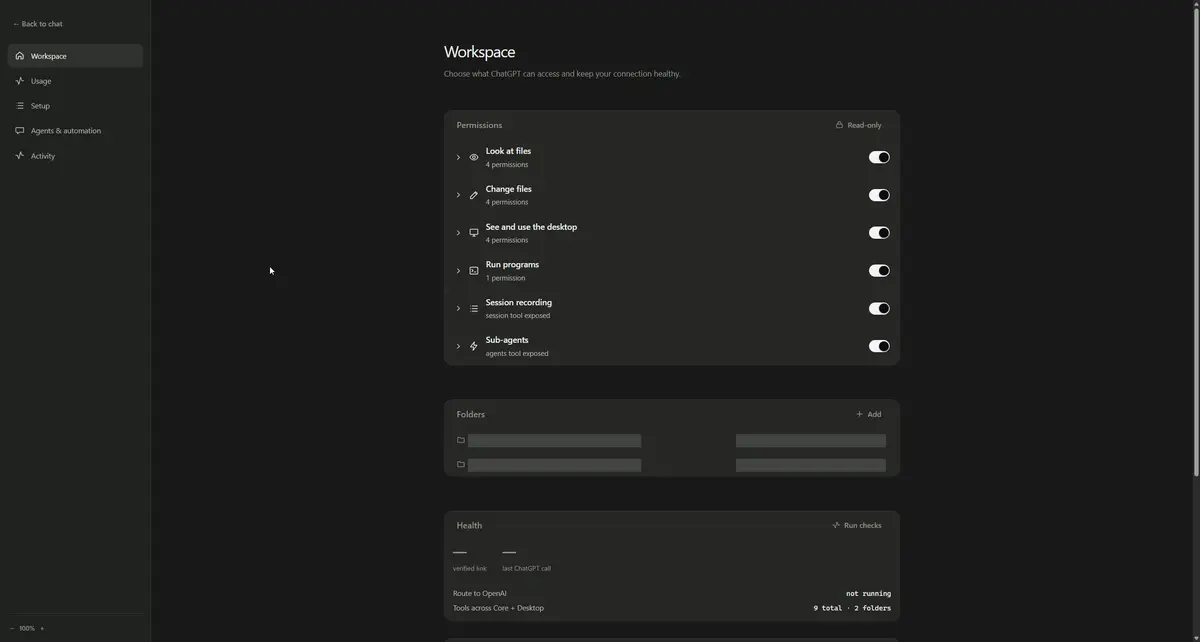Click the pulse icon beside Activity in the sidebar
This screenshot has width=1200, height=642.
pos(19,156)
